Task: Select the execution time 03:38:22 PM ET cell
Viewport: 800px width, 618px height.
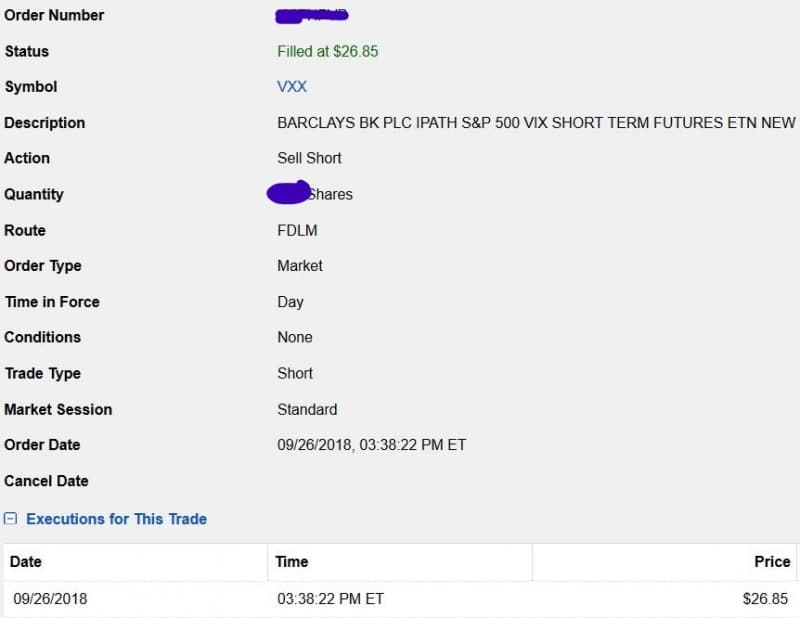Action: coord(330,599)
